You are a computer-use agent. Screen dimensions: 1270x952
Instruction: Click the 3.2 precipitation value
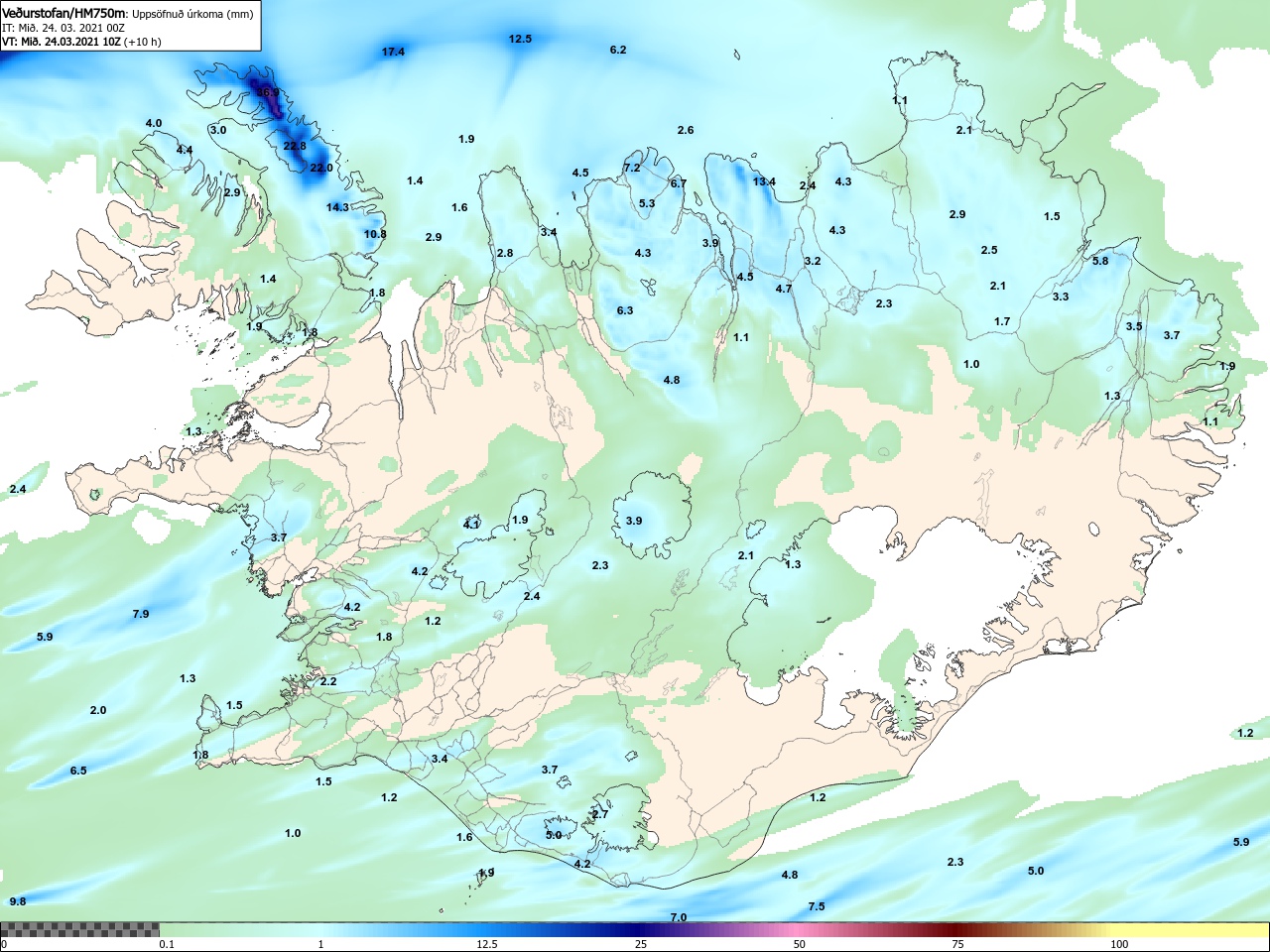813,261
